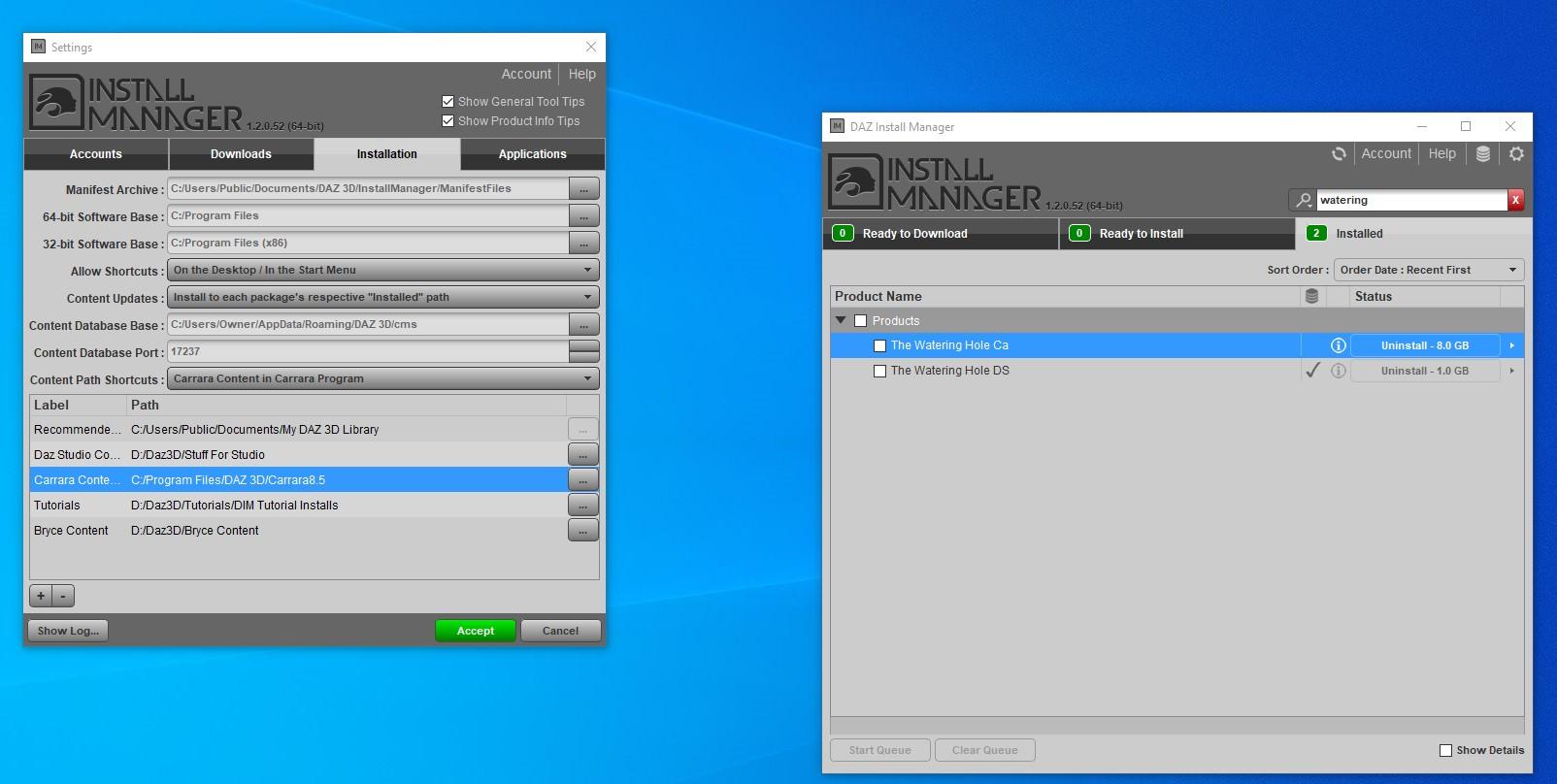Clear the search with the red X

[x=1515, y=200]
